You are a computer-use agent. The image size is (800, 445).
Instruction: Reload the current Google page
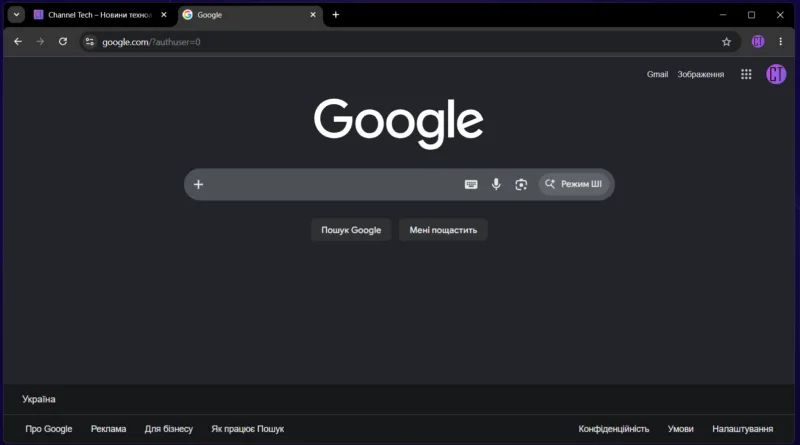point(63,42)
